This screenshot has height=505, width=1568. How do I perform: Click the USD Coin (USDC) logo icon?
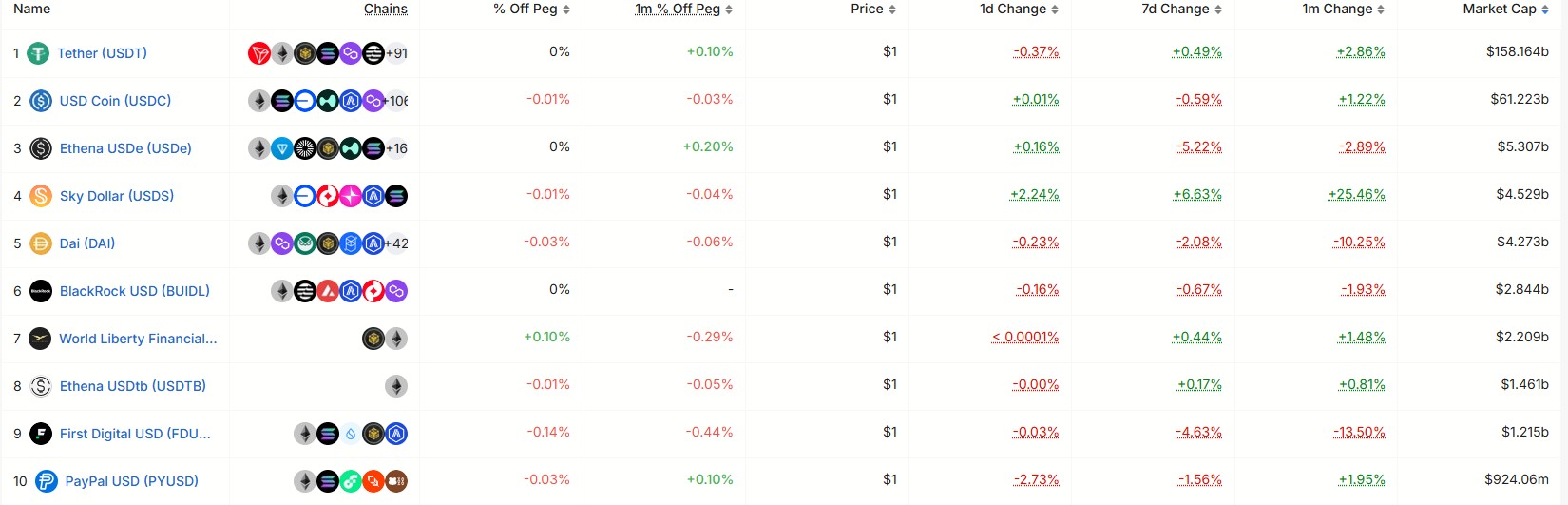41,101
